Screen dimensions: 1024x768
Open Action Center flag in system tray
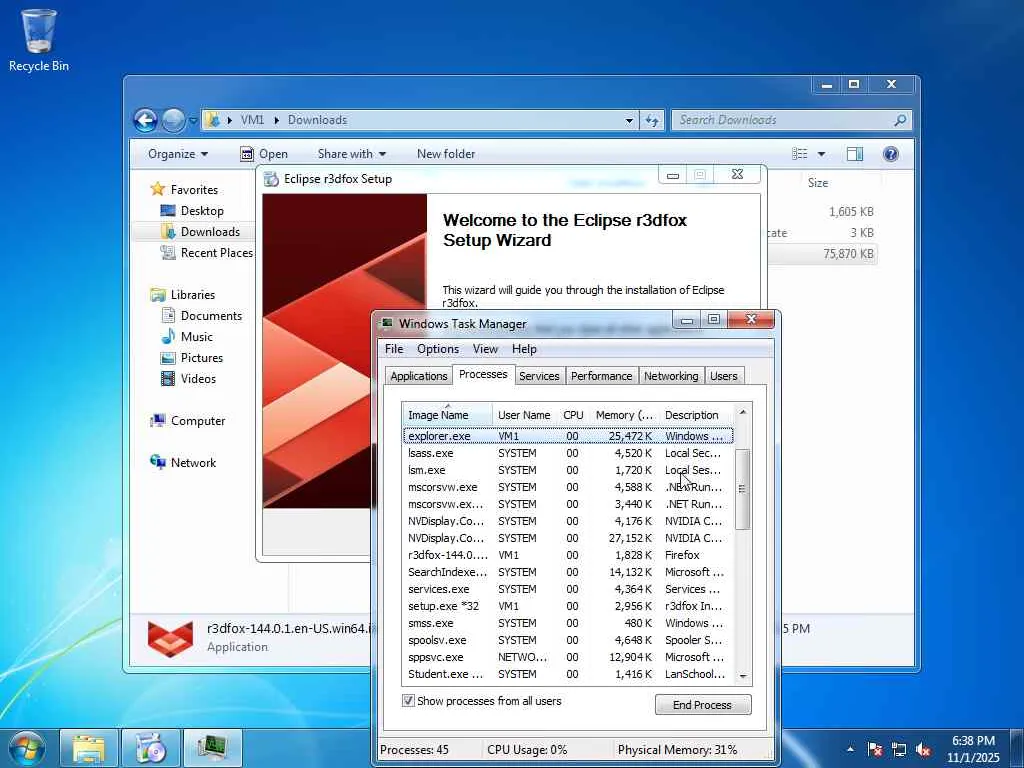[x=875, y=749]
